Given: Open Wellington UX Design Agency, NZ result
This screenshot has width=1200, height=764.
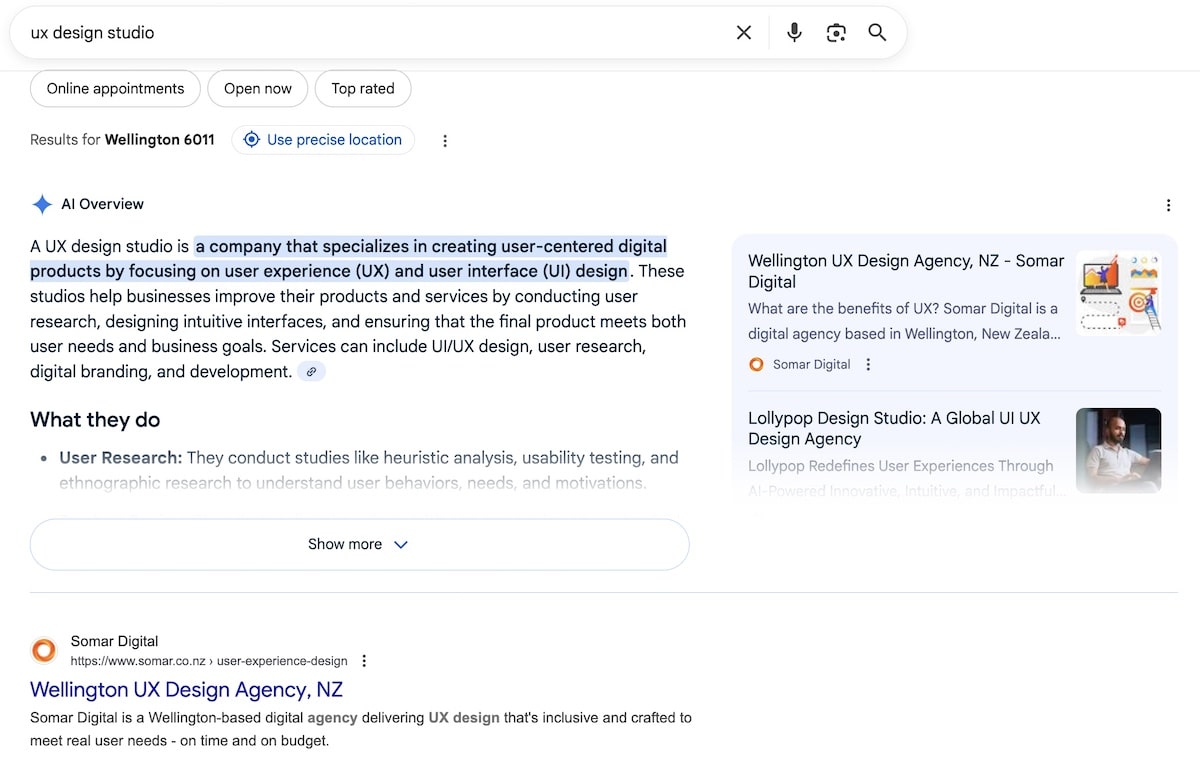Looking at the screenshot, I should (x=186, y=690).
